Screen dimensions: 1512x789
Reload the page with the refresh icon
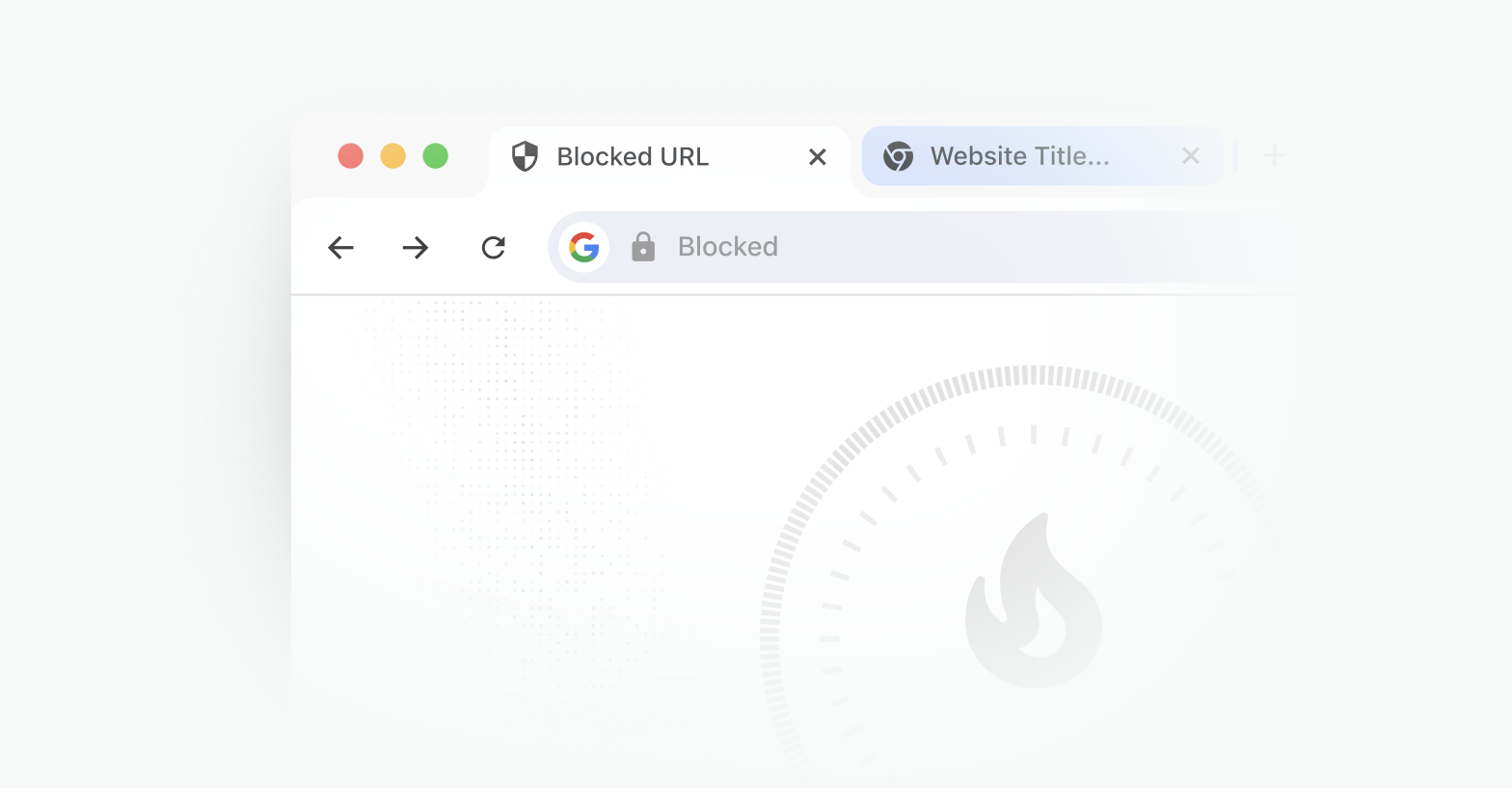pos(494,248)
